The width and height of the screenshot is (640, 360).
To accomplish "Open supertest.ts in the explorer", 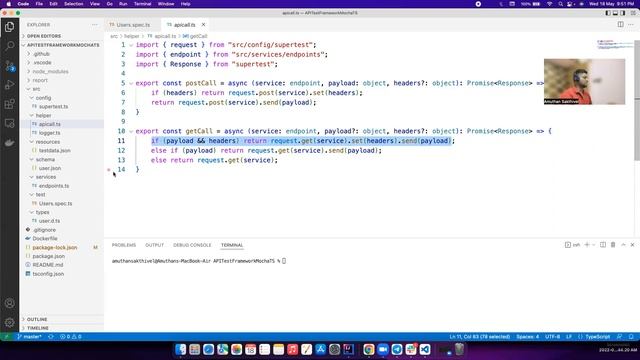I will (53, 107).
